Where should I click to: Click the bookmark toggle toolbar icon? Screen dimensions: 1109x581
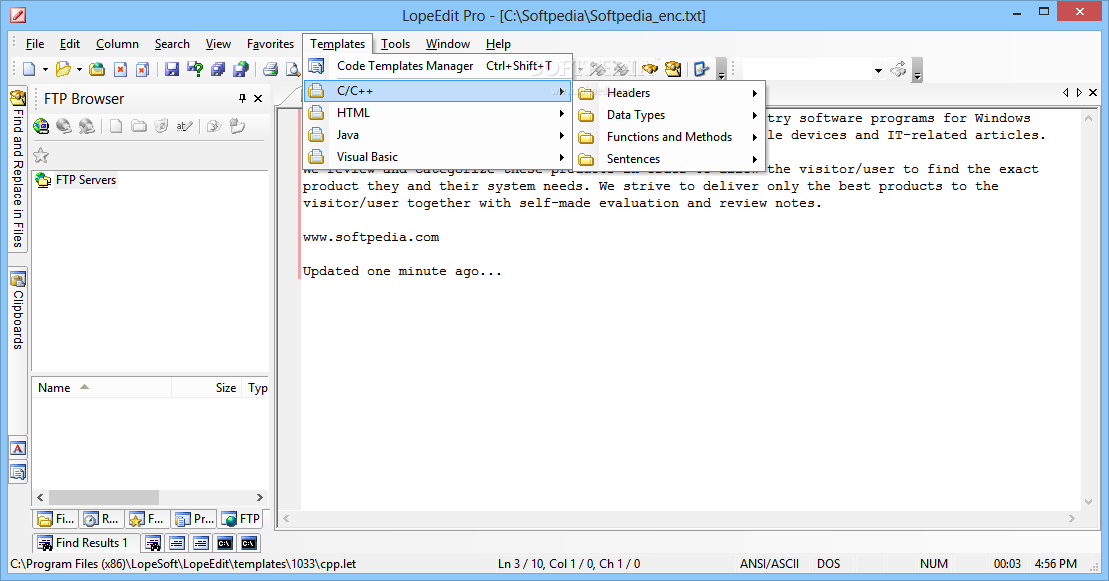pos(702,69)
